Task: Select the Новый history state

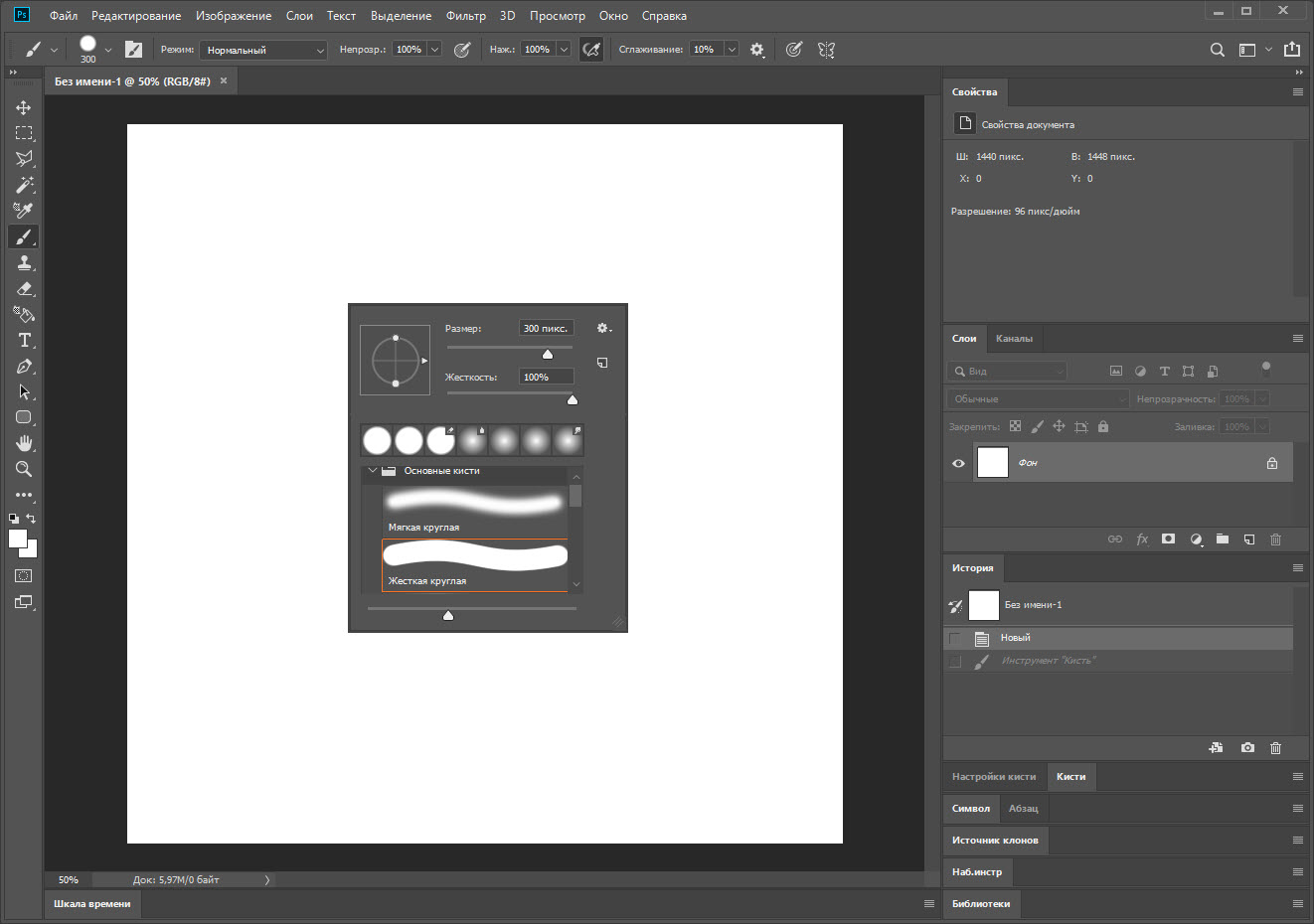Action: point(1118,638)
